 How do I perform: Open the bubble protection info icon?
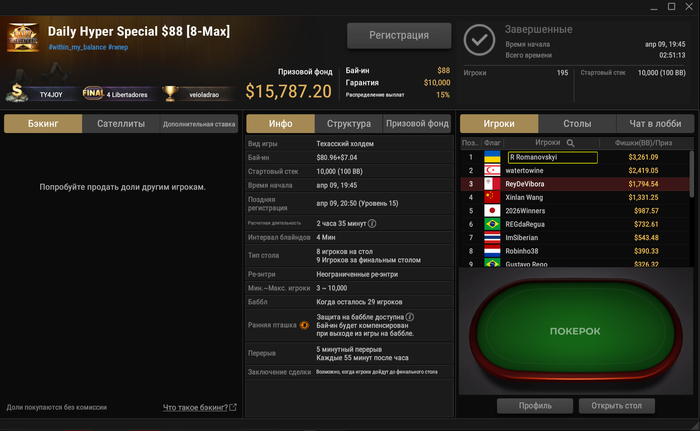tap(409, 317)
